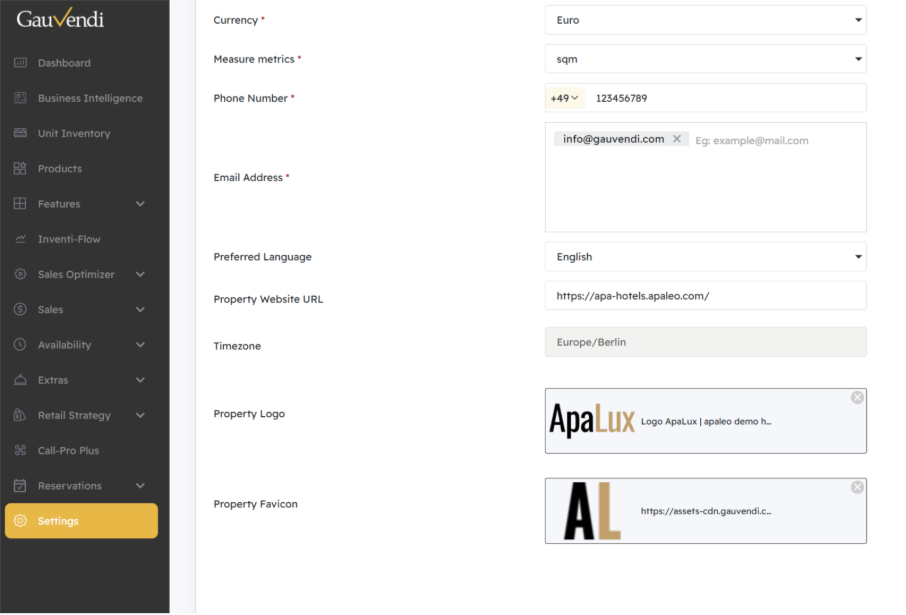This screenshot has height=615, width=906.
Task: Click the Business Intelligence sidebar icon
Action: (x=20, y=98)
